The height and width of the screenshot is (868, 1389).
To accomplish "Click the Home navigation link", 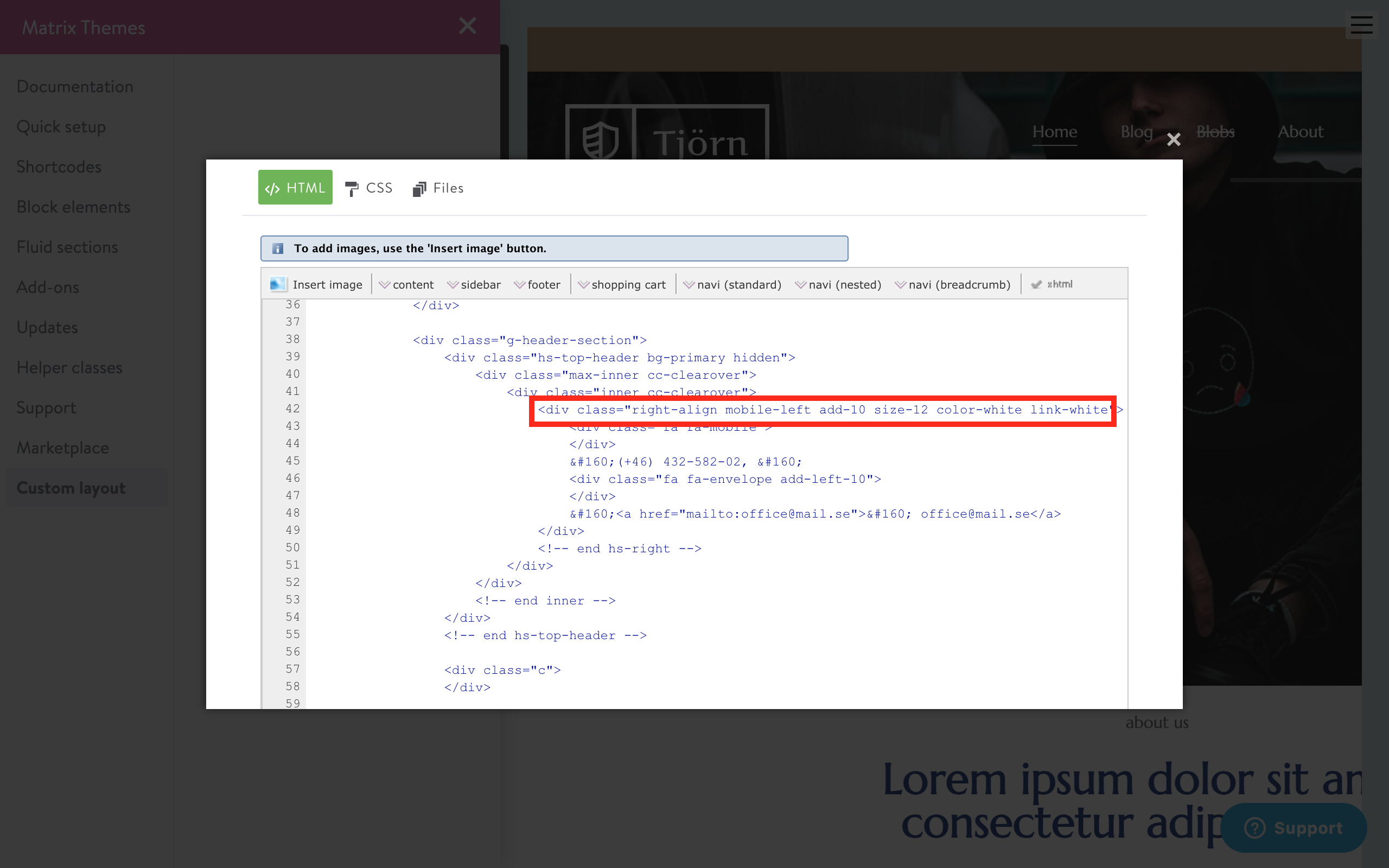I will 1054,131.
